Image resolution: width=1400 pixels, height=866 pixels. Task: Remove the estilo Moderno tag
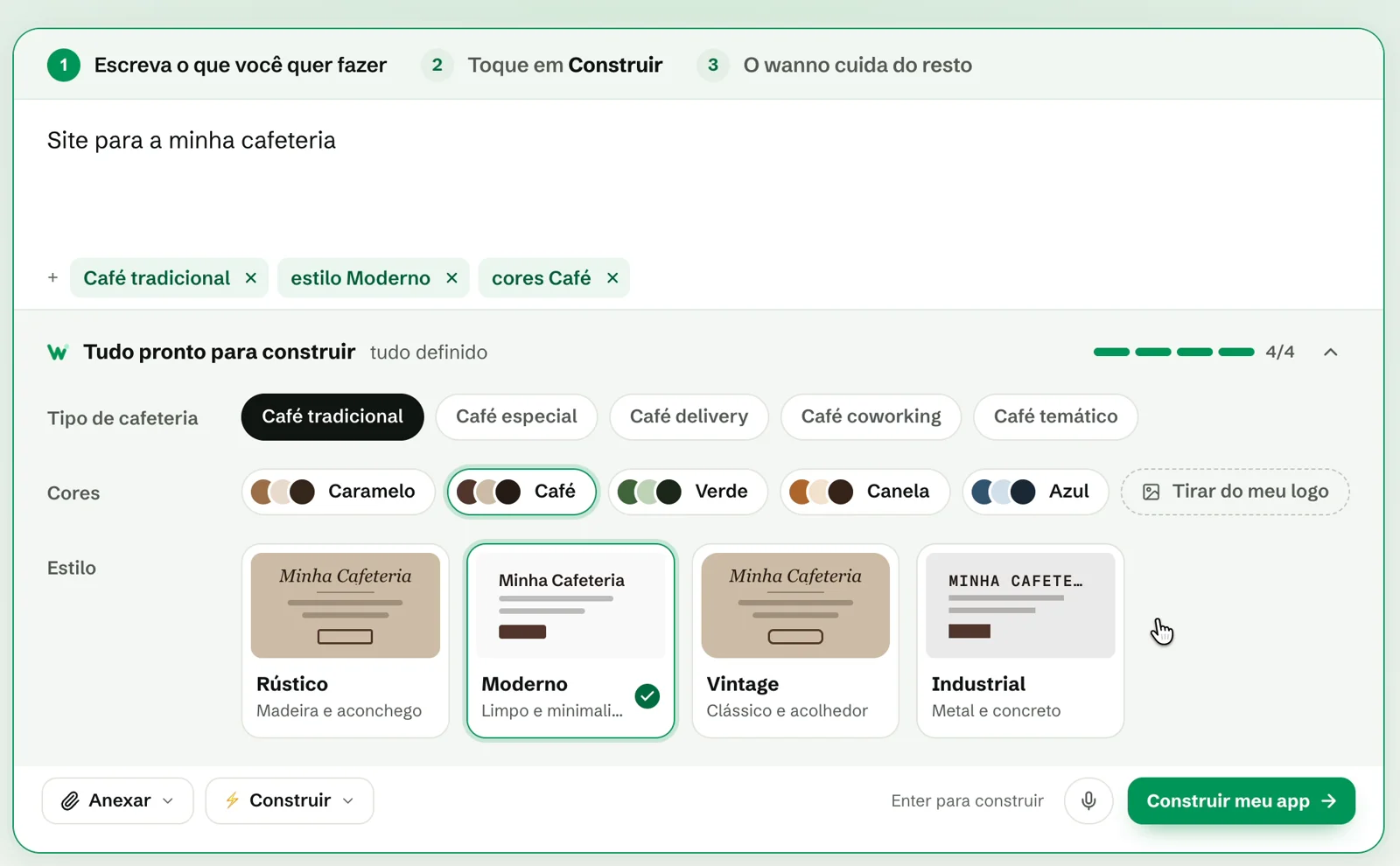[x=451, y=277]
